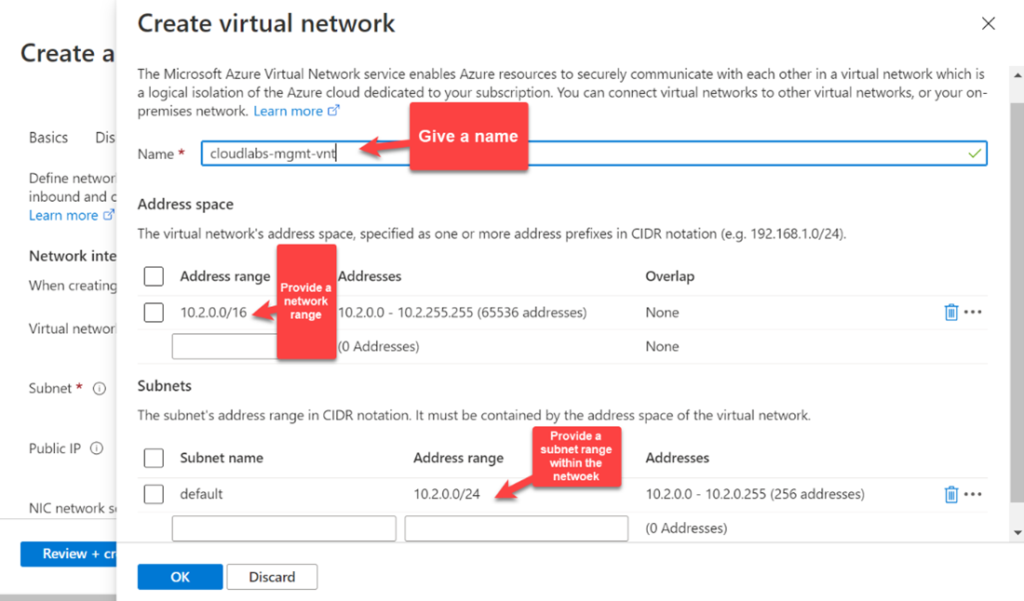Click the green validation checkmark in Name field
Viewport: 1024px width, 601px height.
[x=974, y=154]
